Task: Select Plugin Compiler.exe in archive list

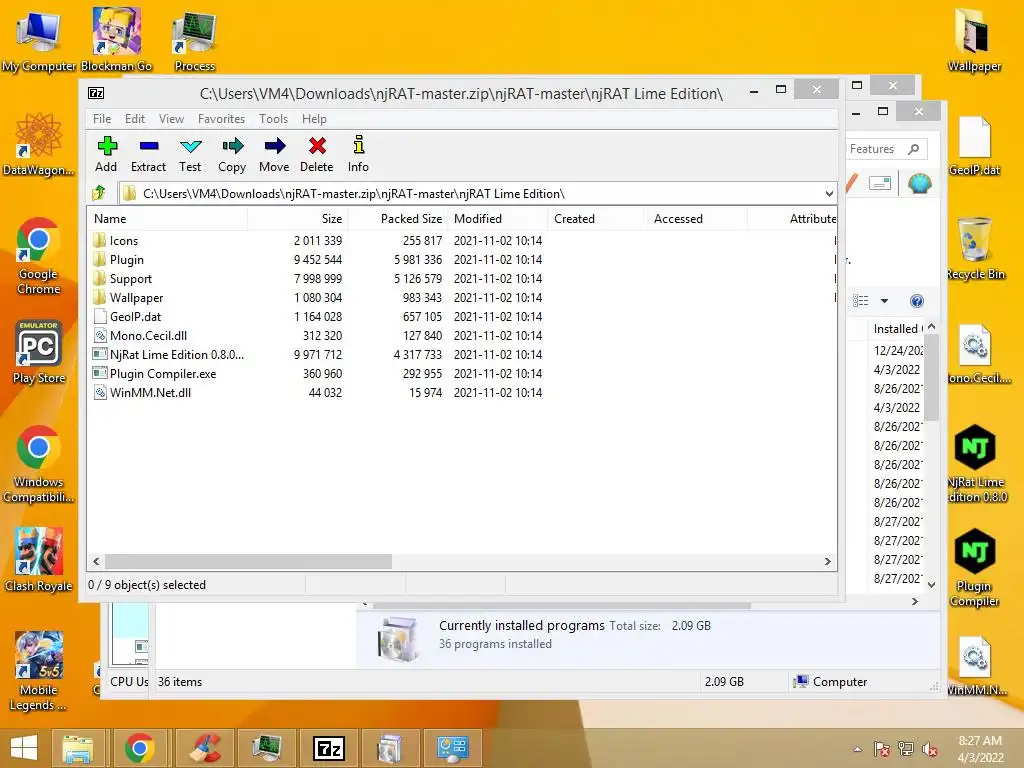Action: tap(461, 373)
